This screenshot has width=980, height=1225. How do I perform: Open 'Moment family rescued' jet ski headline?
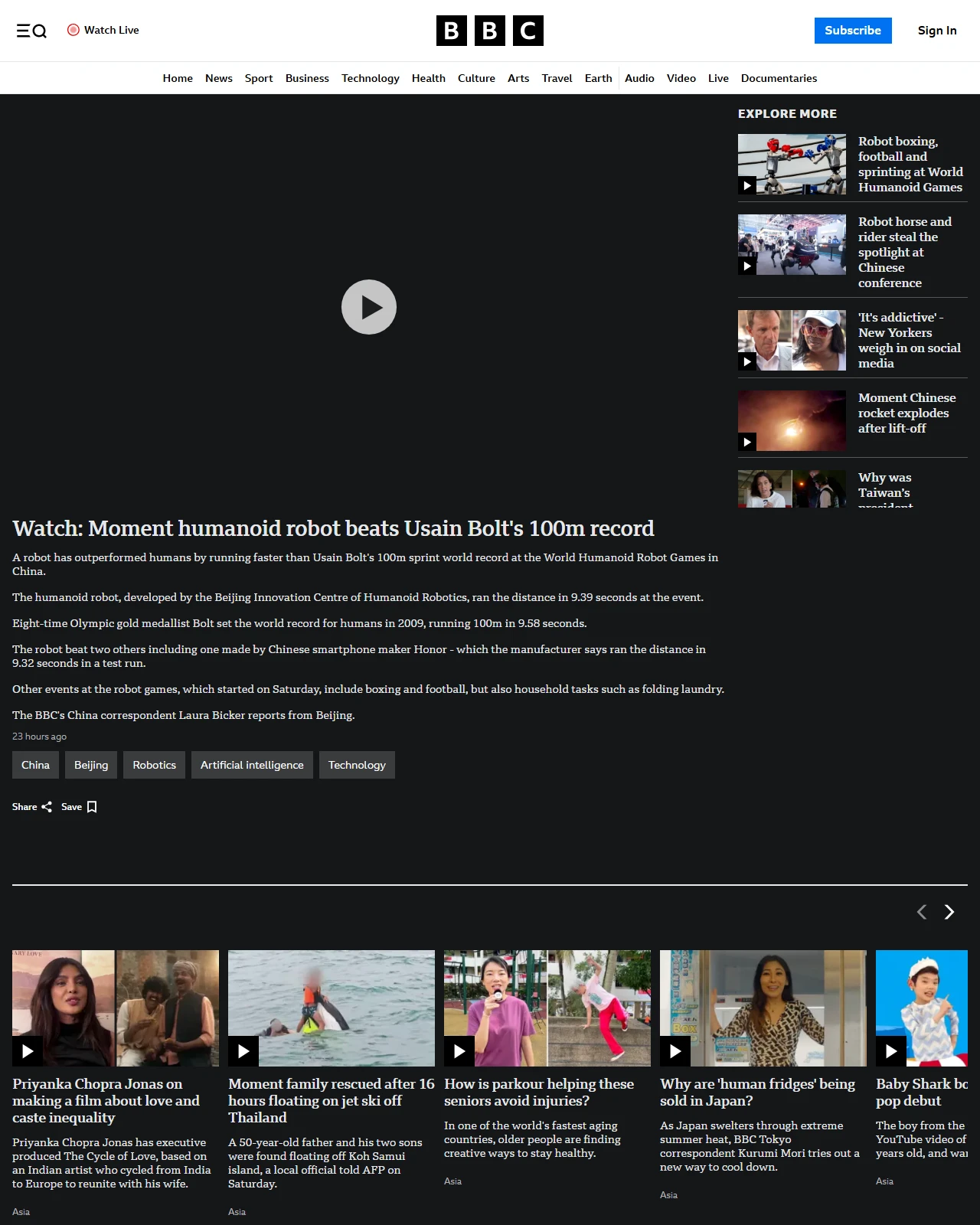coord(331,1100)
